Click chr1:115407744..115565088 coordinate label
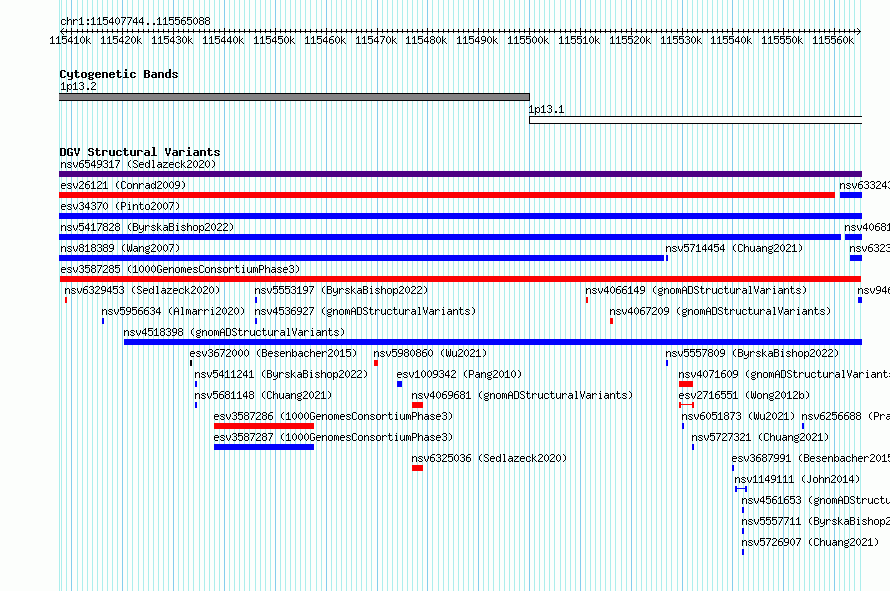Viewport: 890px width, 591px height. click(135, 21)
